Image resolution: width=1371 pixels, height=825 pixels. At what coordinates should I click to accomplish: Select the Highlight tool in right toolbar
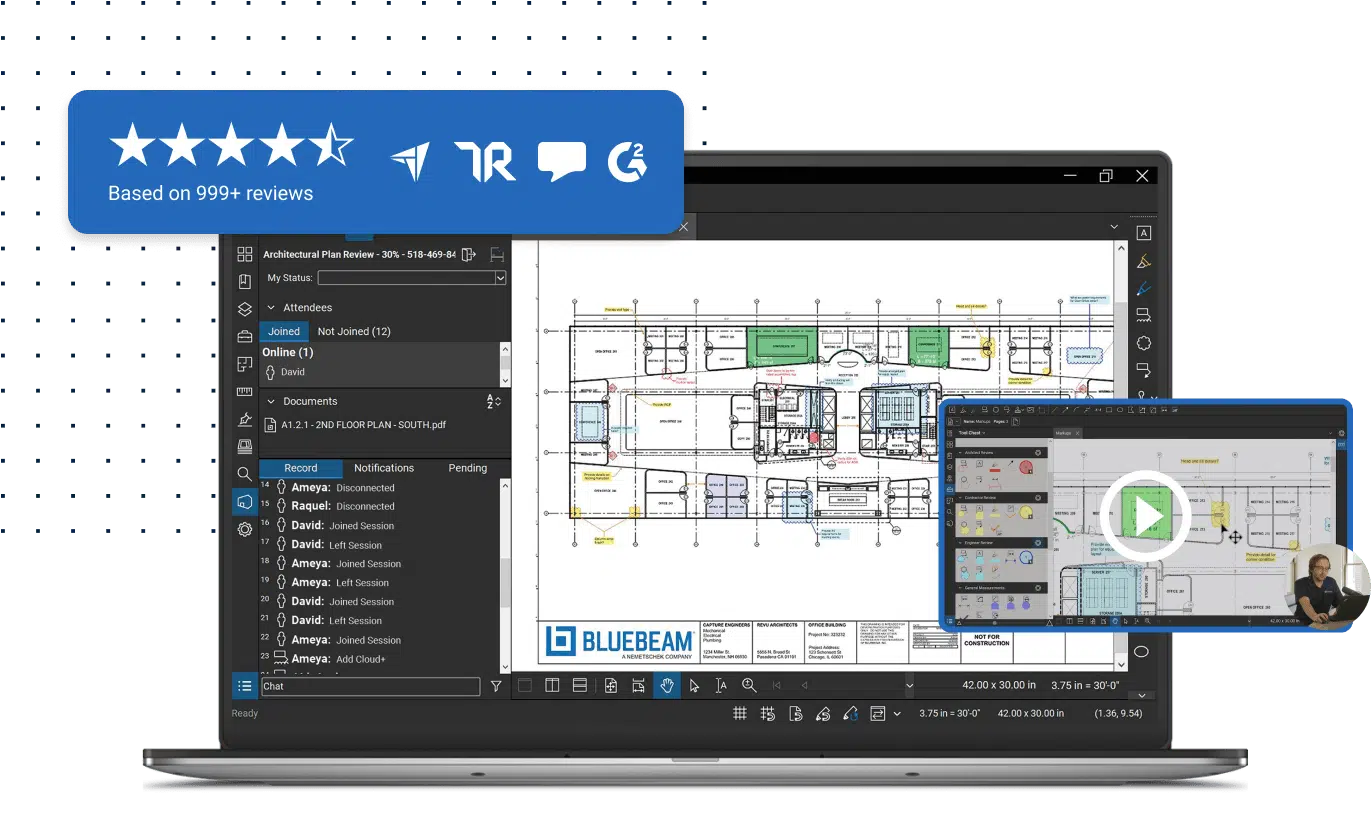pos(1144,261)
